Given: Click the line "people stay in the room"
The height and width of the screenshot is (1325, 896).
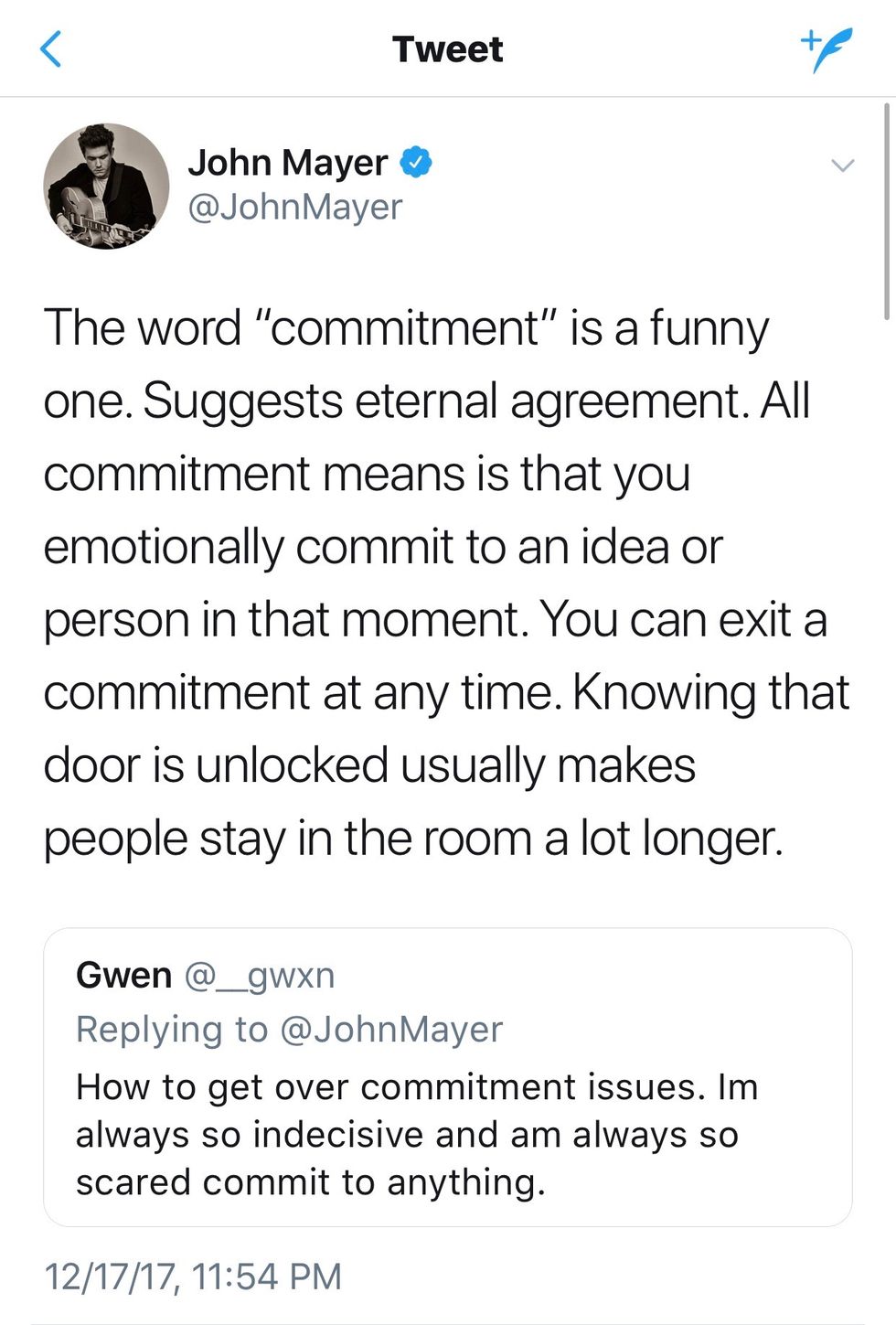Looking at the screenshot, I should [411, 839].
